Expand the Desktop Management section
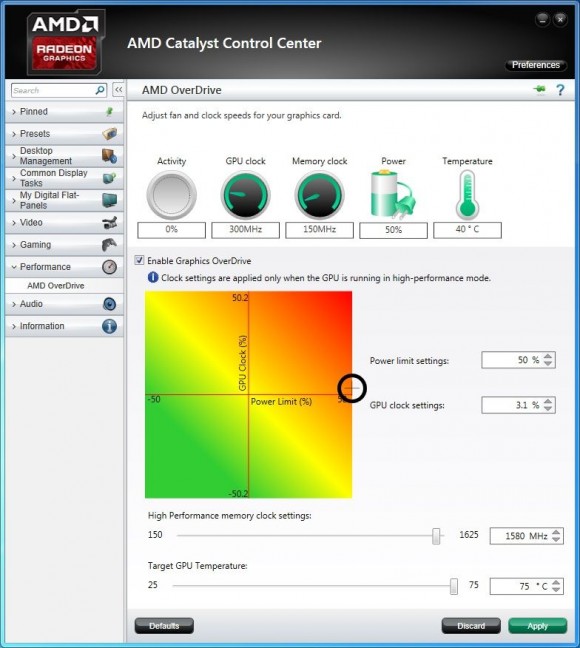Viewport: 580px width, 648px height. 64,156
